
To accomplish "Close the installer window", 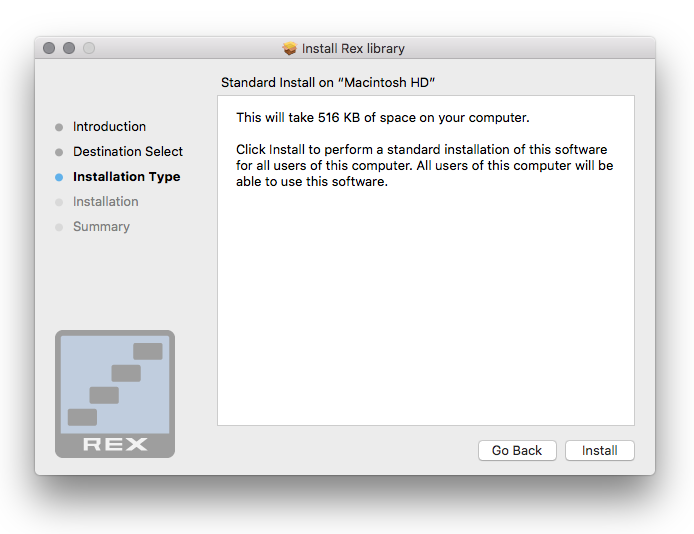I will 49,48.
